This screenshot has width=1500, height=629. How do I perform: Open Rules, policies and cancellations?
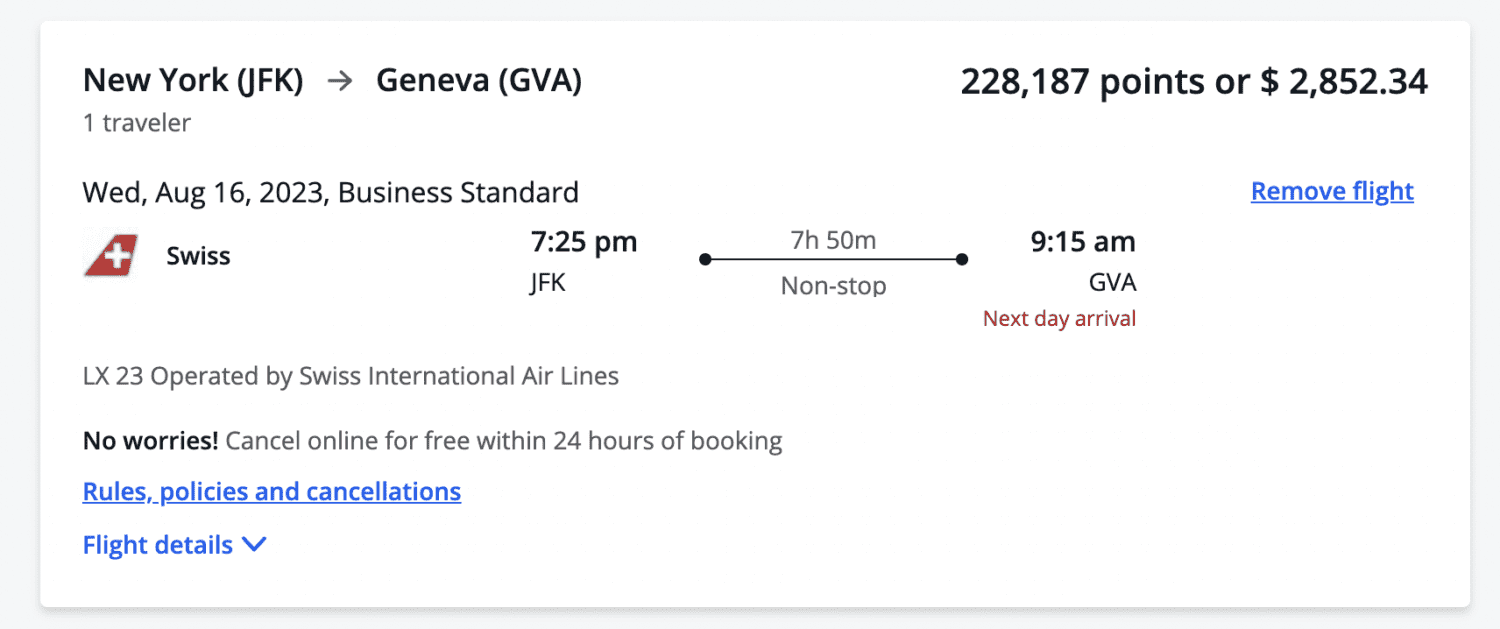coord(271,491)
